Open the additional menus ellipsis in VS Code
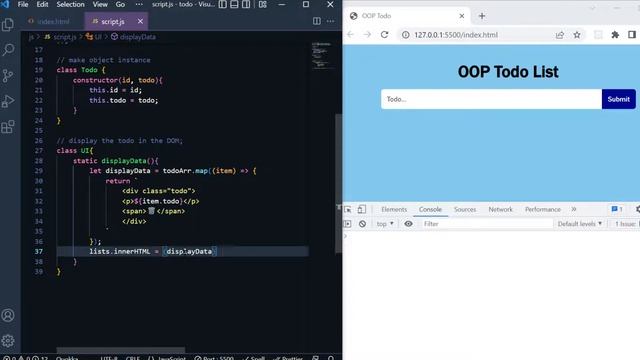 139,4
